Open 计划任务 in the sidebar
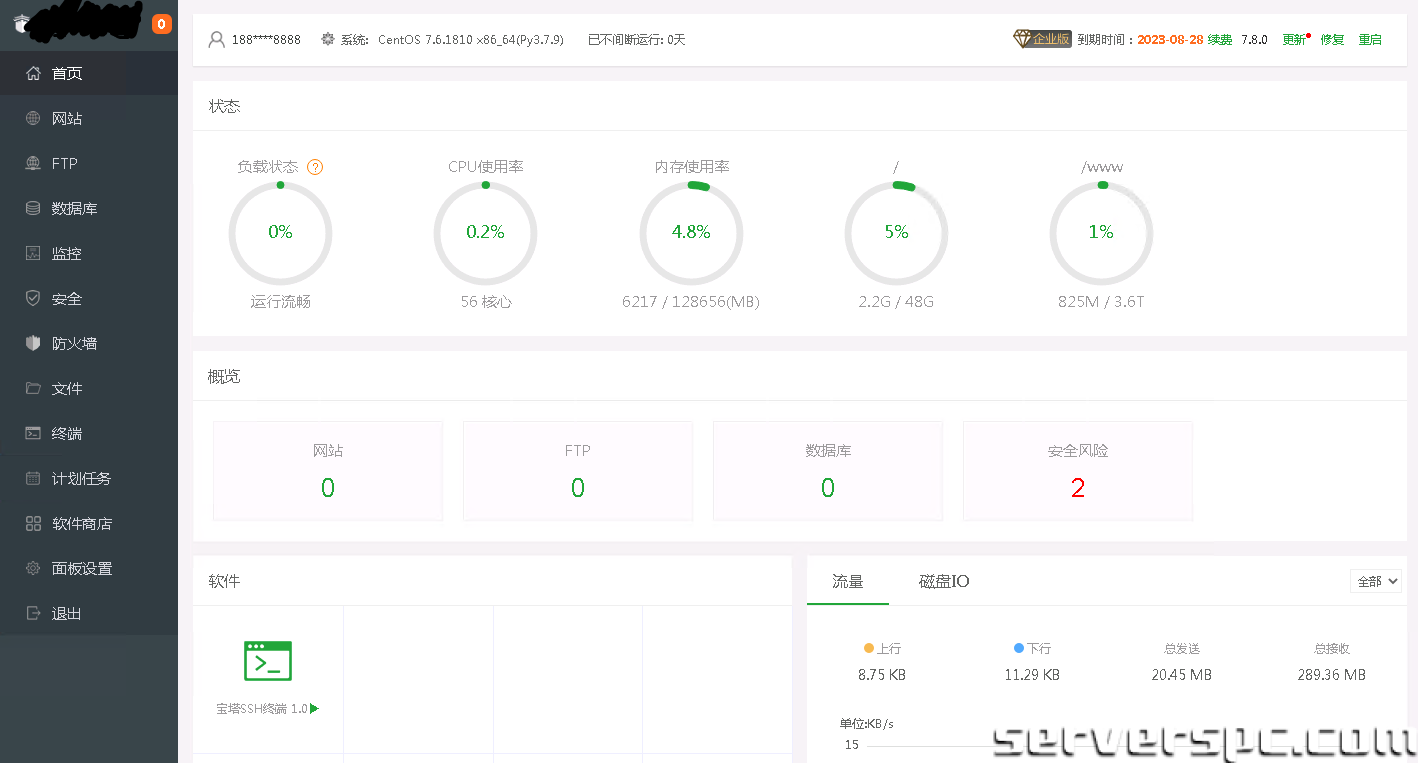 81,479
